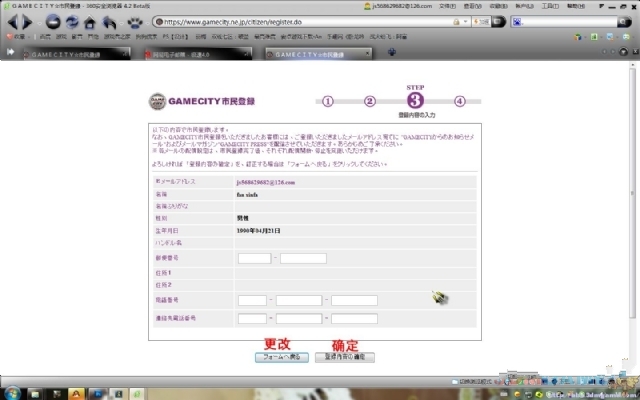Stop page loading with the Stop icon

coord(53,22)
